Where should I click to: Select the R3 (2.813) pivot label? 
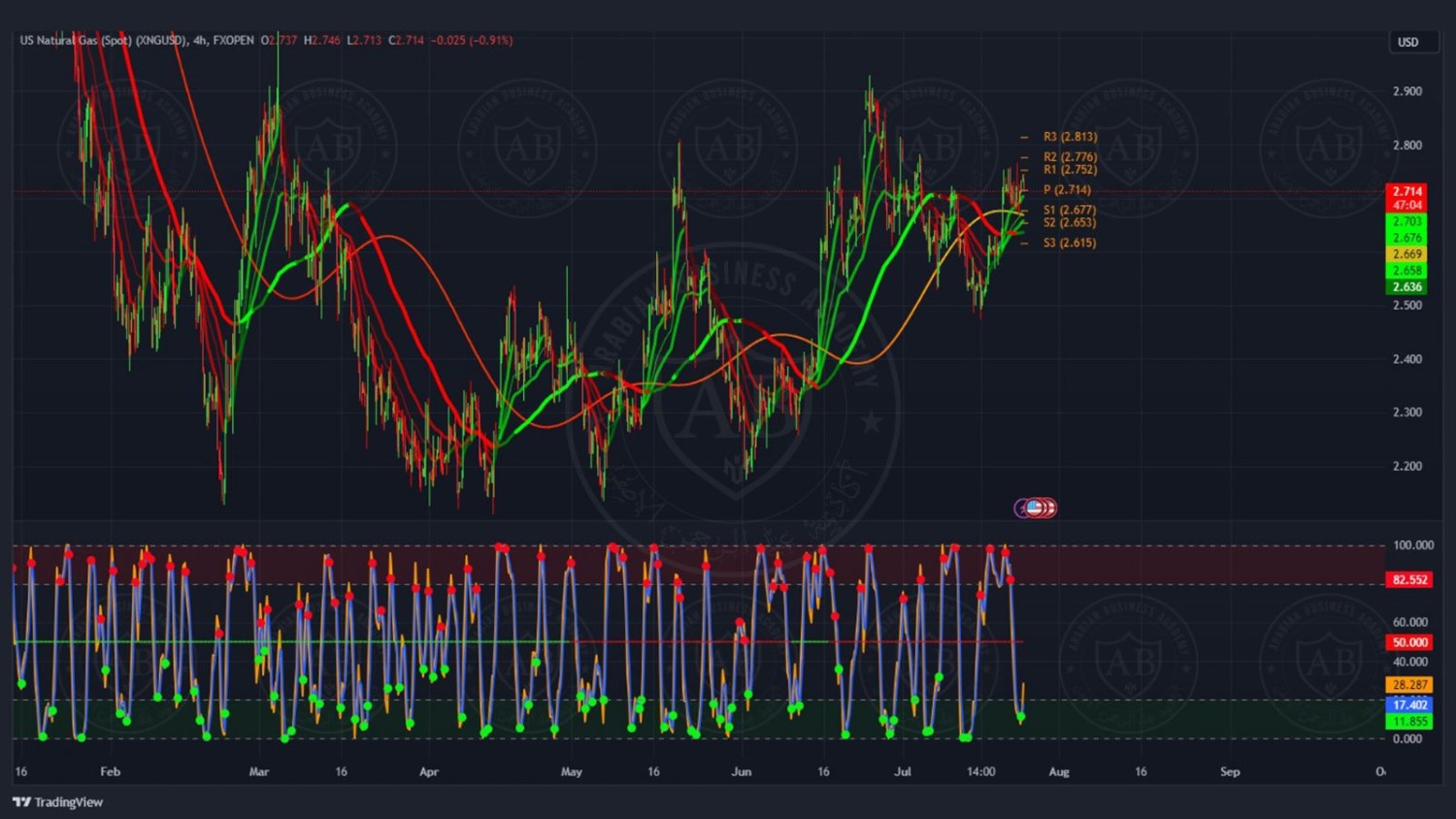1070,137
